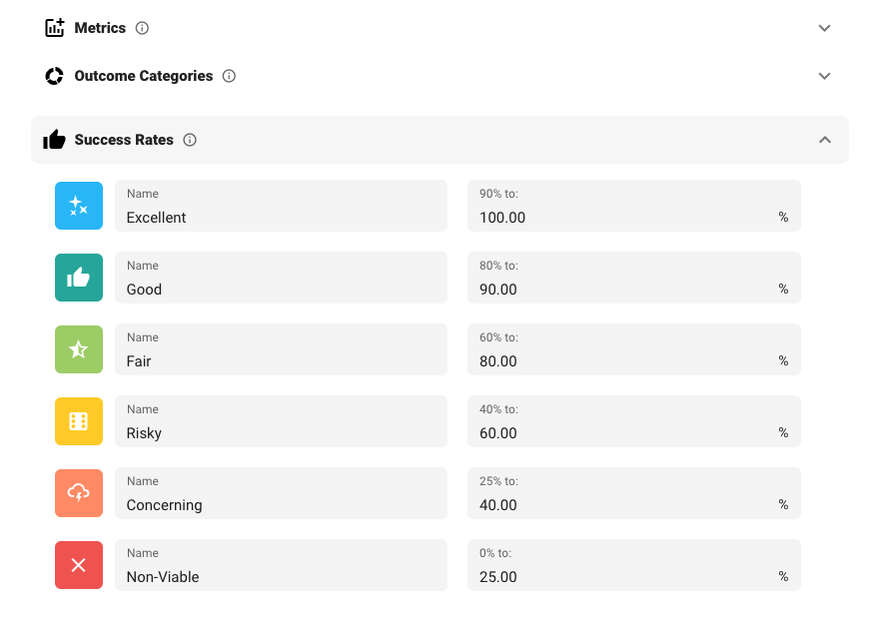Click the orange cloud icon for Concerning
The image size is (884, 619).
coord(78,494)
